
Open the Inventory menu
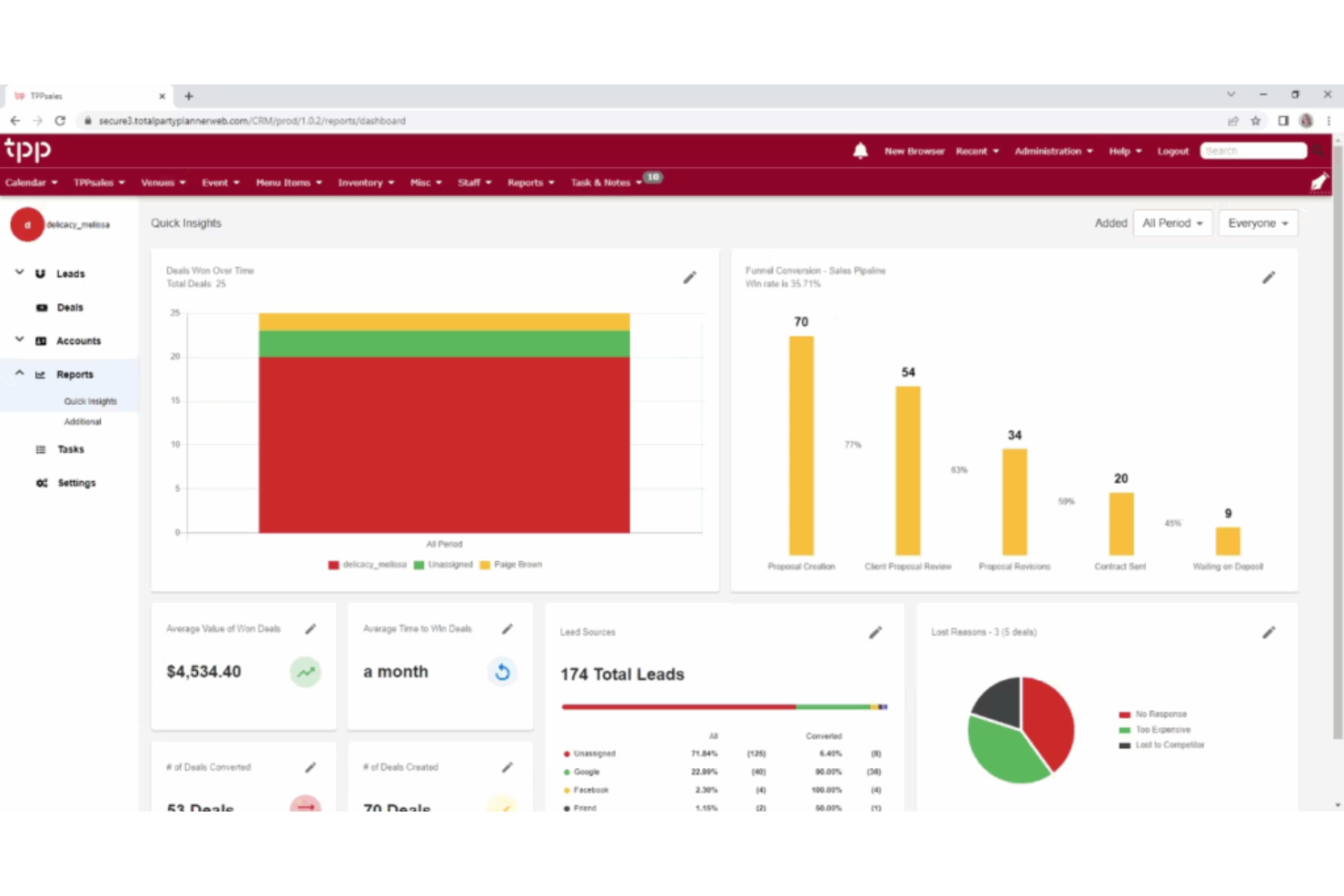366,182
